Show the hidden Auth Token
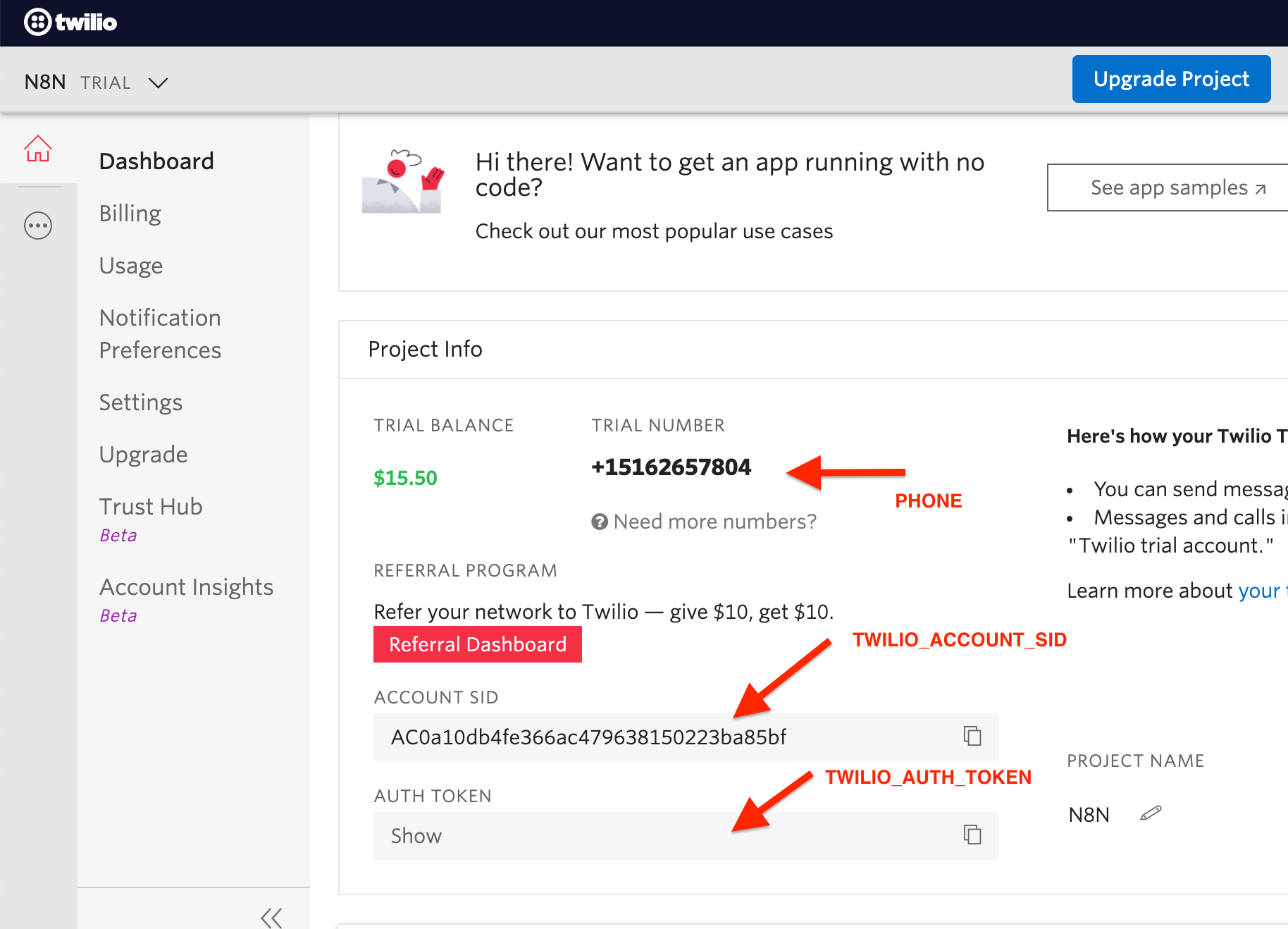1288x929 pixels. pyautogui.click(x=416, y=836)
